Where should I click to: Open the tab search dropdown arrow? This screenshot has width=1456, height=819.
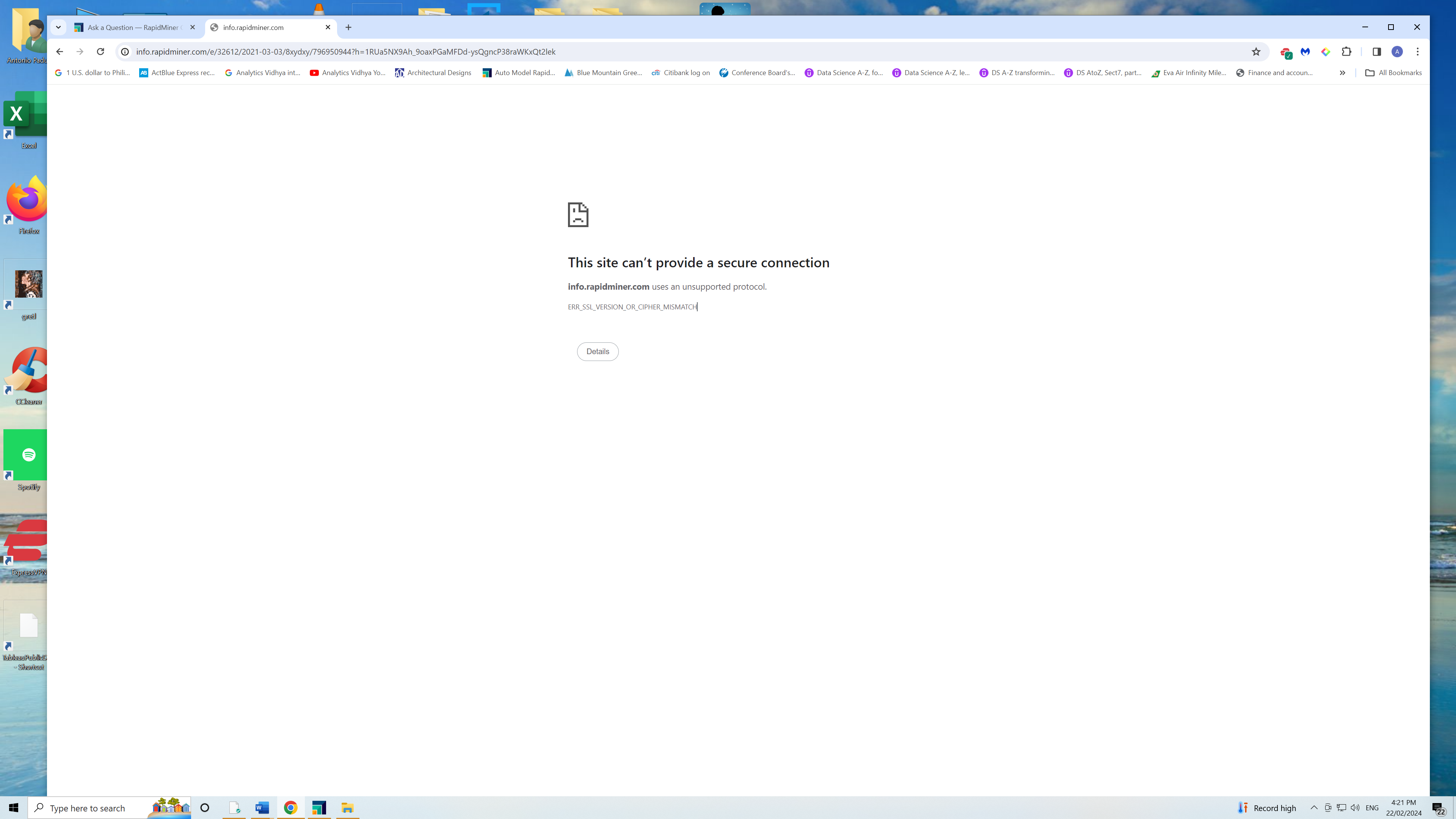point(58,27)
